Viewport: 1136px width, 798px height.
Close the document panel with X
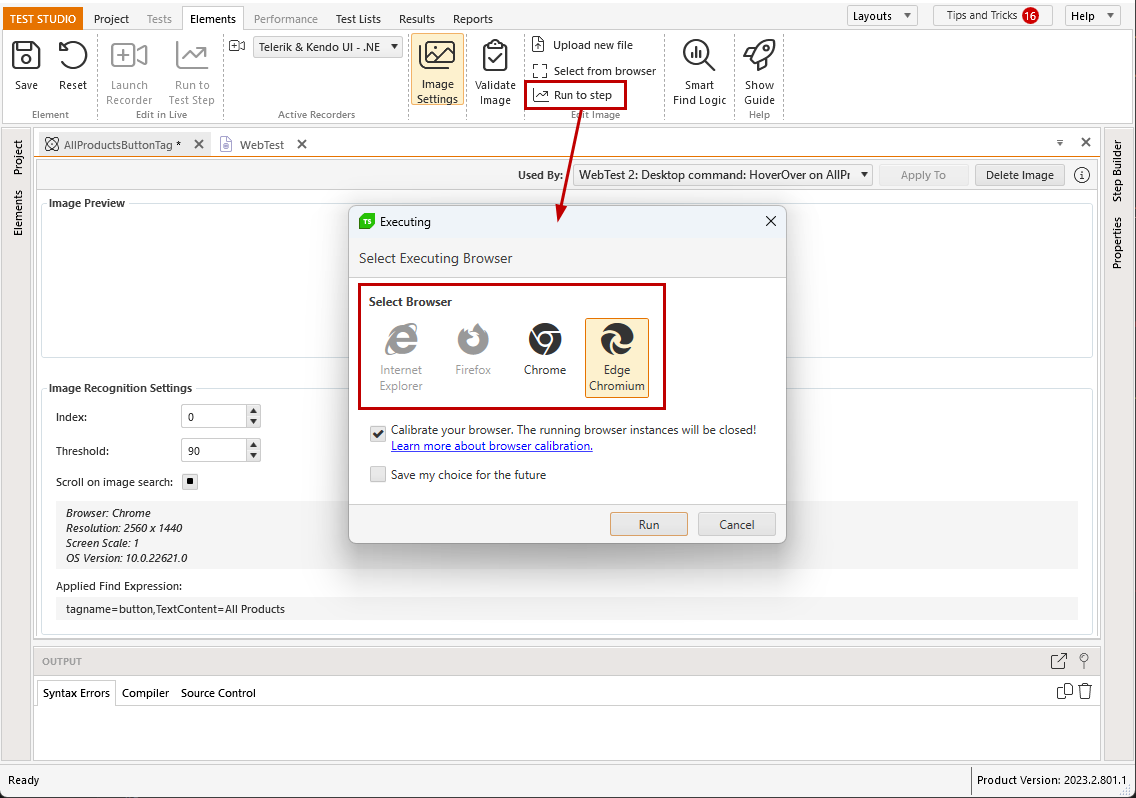(x=1085, y=142)
